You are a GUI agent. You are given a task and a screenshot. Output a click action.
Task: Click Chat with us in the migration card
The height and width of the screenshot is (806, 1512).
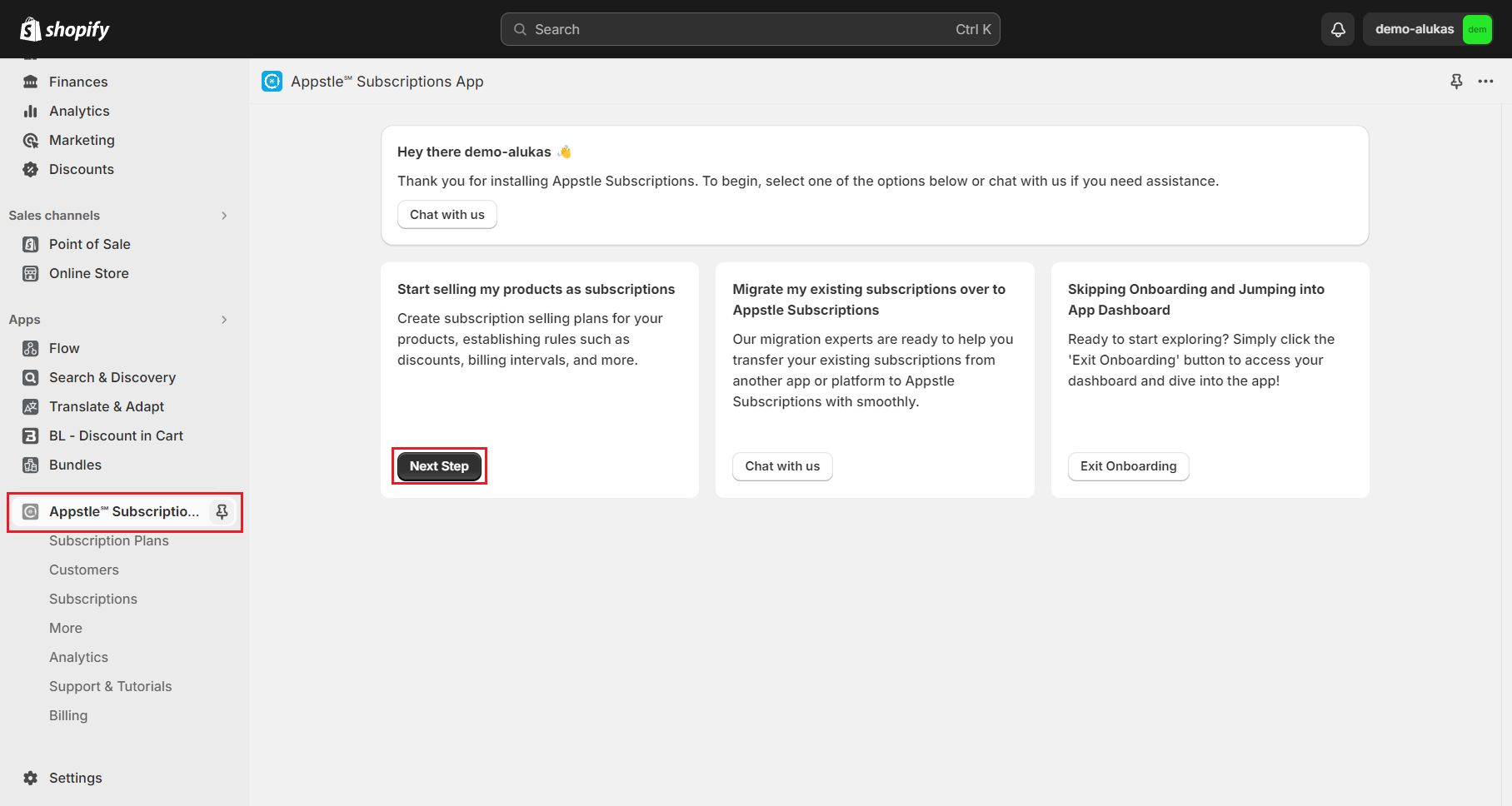[782, 466]
